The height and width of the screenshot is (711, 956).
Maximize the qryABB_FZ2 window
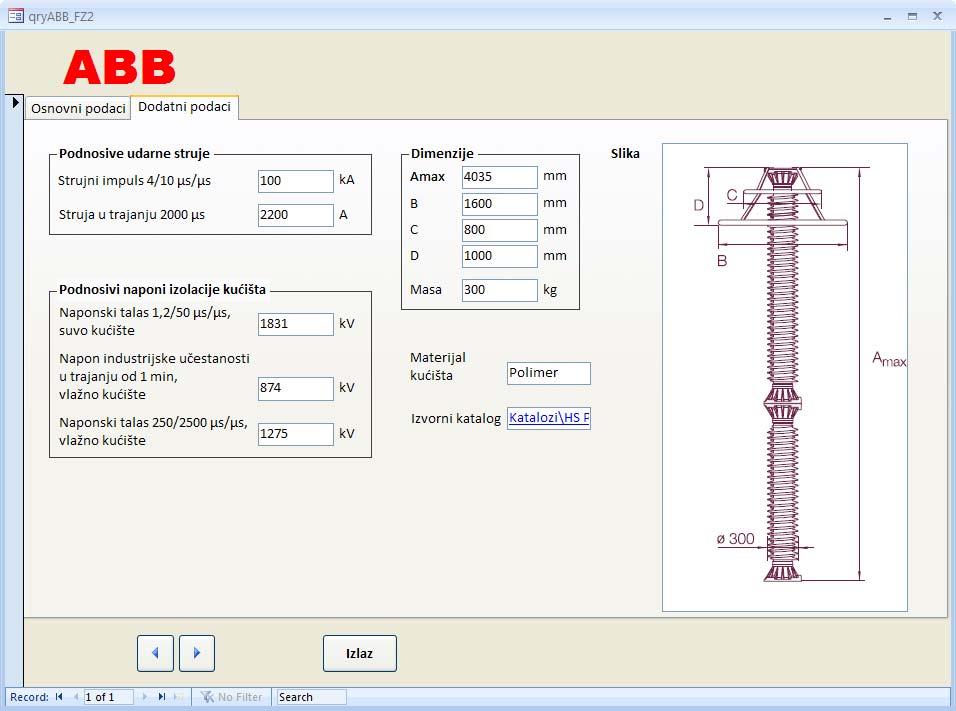click(912, 16)
